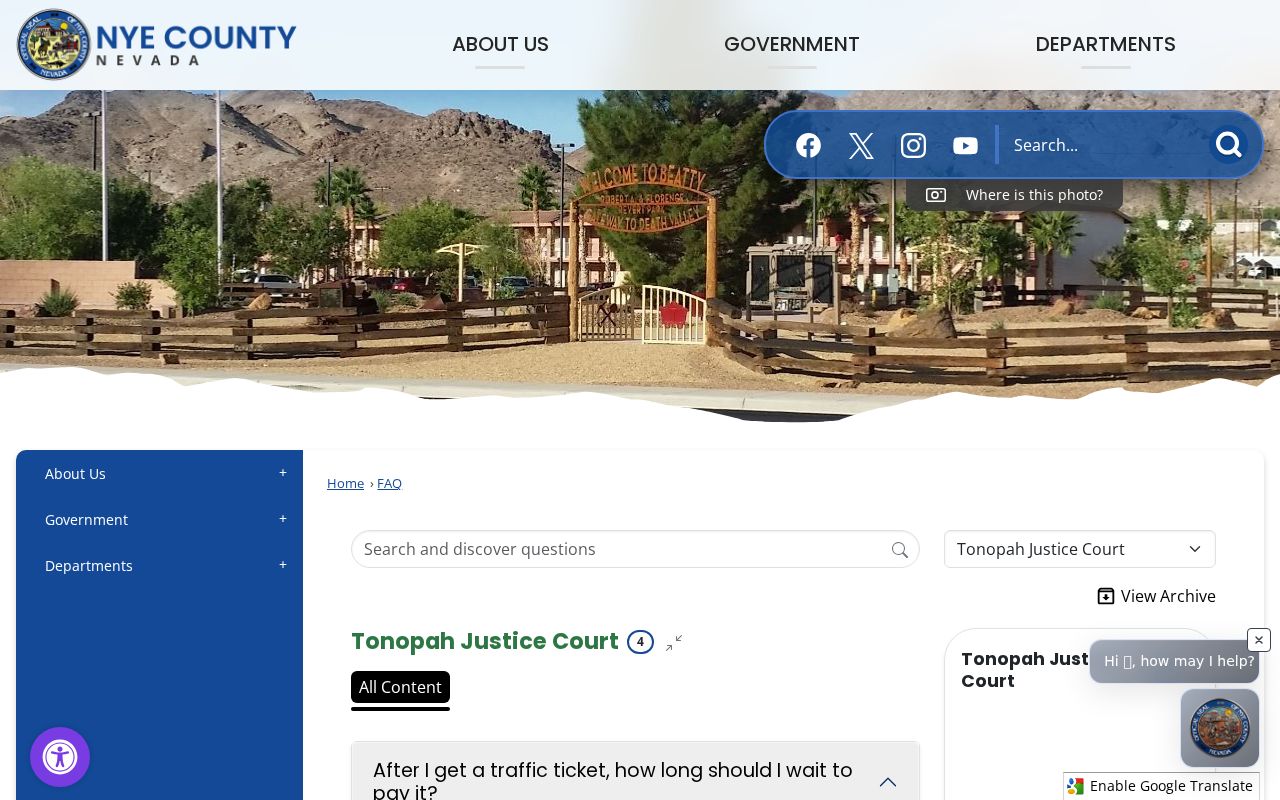Click the question count badge showing 4
Image resolution: width=1280 pixels, height=800 pixels.
640,642
